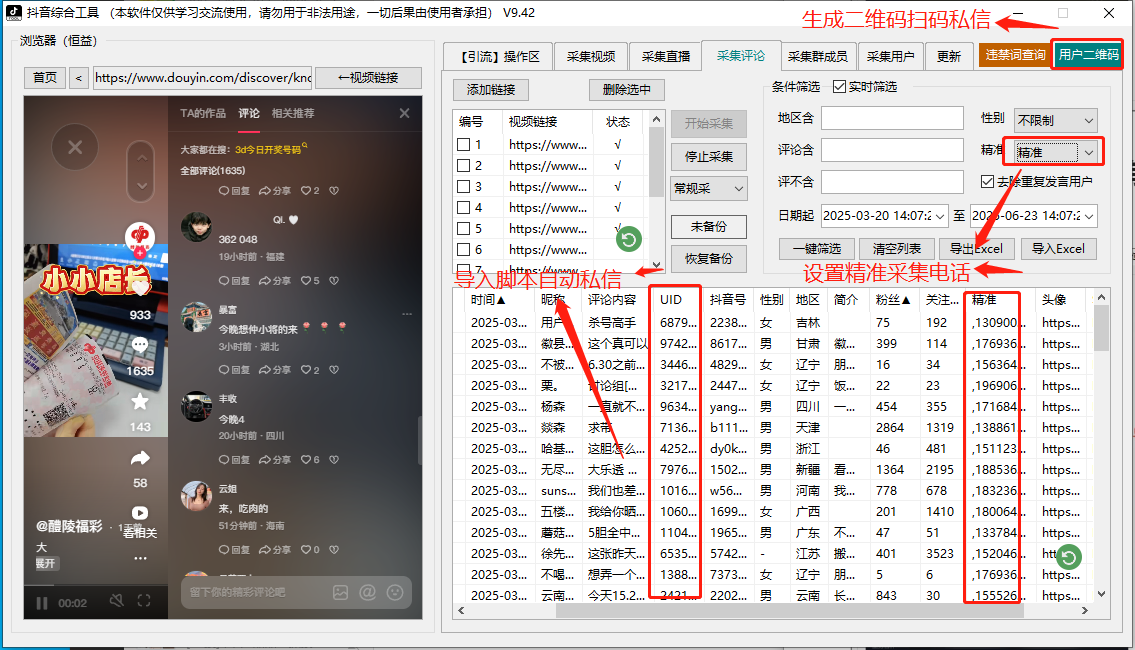Check video link row 1 checkbox
This screenshot has width=1135, height=650.
click(x=463, y=144)
